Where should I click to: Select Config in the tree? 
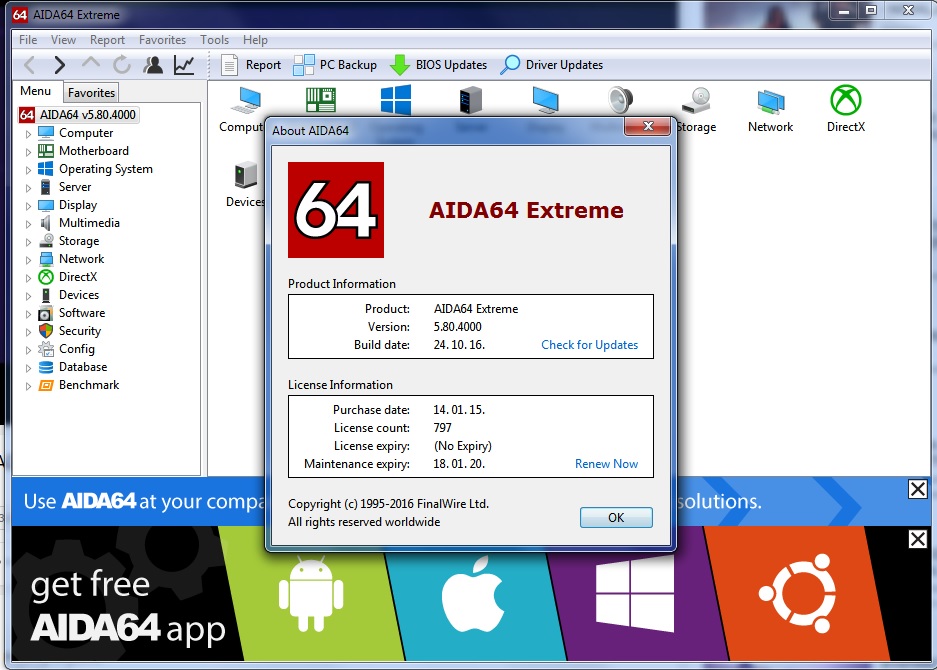tap(76, 349)
